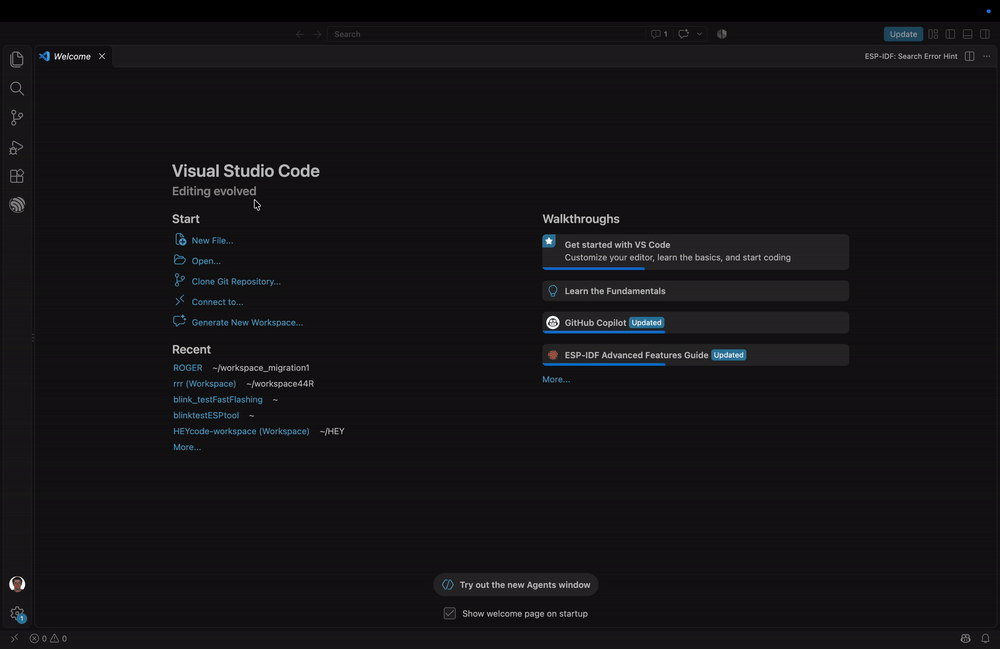1000x649 pixels.
Task: Select the Welcome tab
Action: point(73,56)
